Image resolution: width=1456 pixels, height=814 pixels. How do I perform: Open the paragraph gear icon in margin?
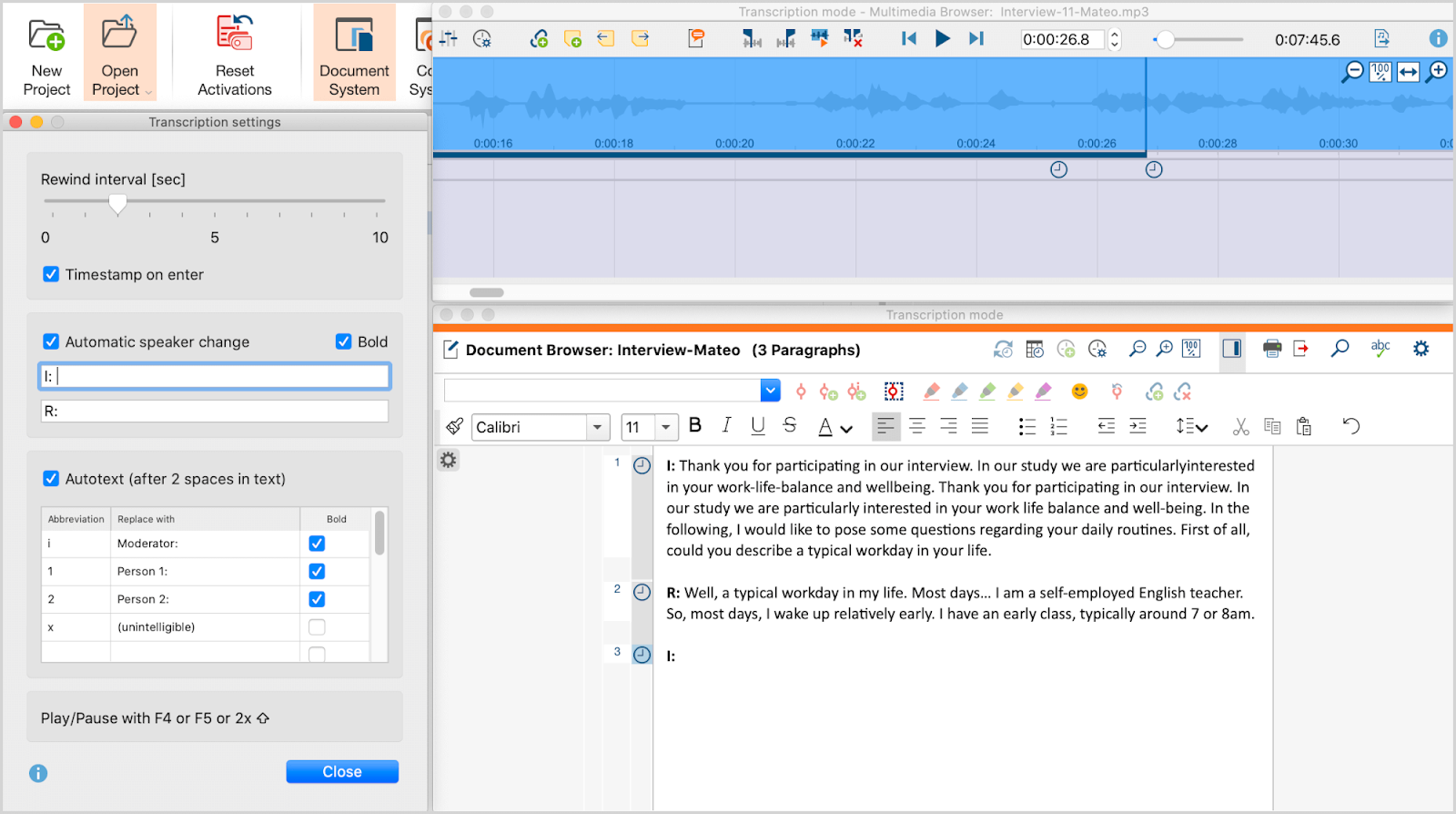click(x=449, y=460)
